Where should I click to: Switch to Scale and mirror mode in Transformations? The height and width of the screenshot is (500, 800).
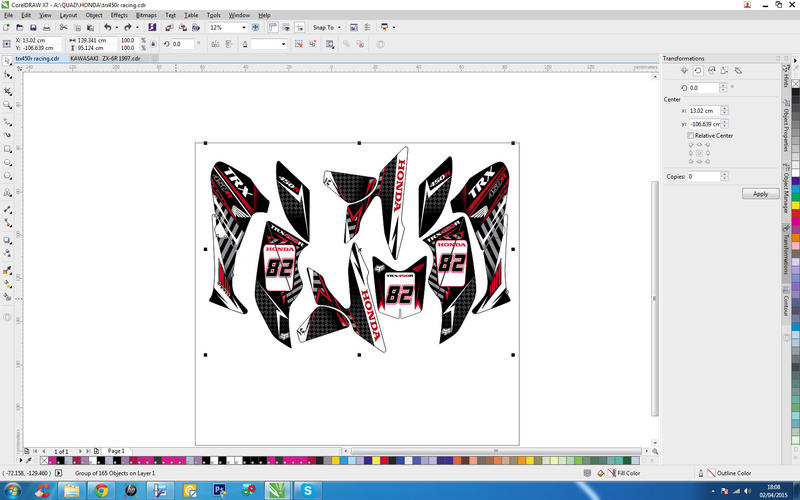(711, 71)
